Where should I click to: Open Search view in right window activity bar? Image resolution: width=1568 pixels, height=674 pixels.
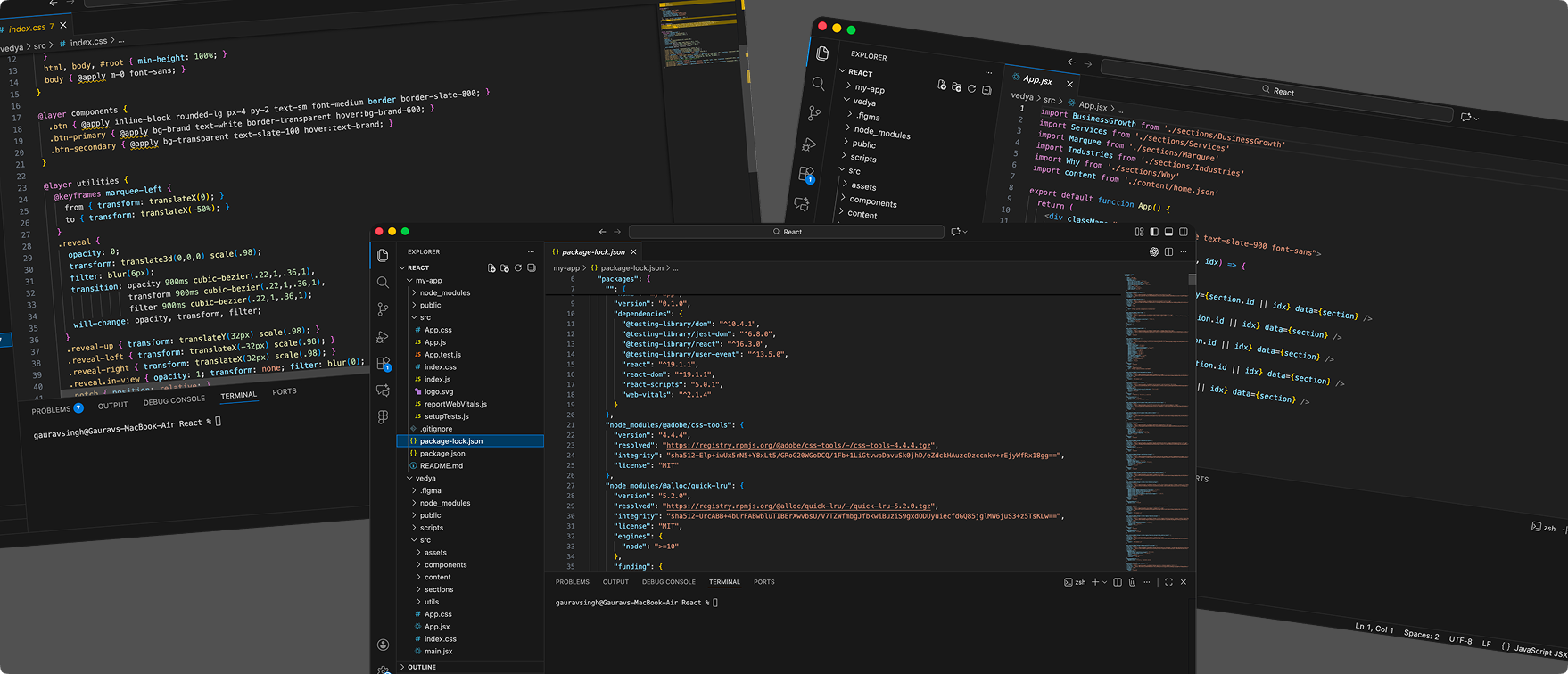[818, 84]
